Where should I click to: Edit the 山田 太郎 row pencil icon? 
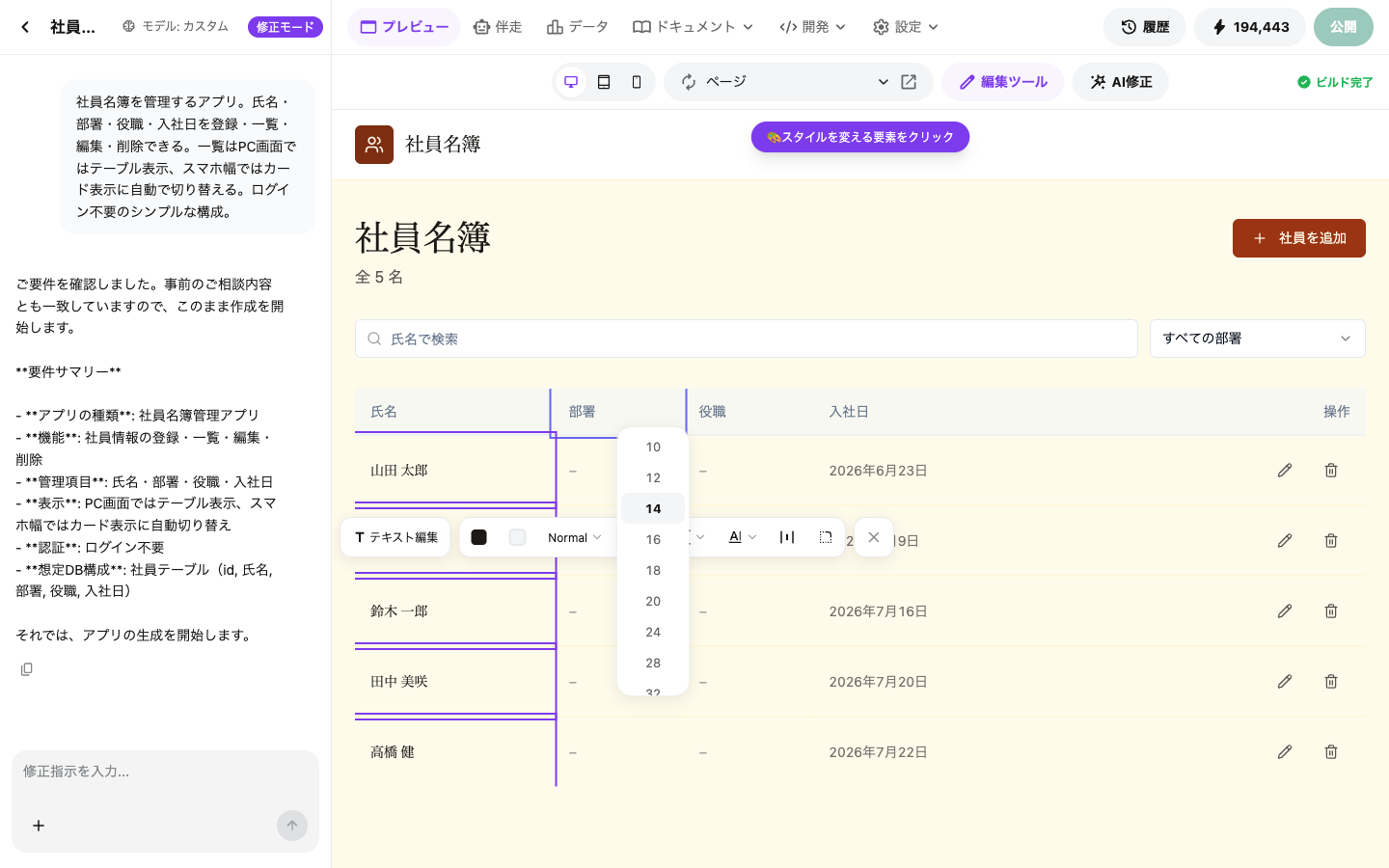coord(1285,471)
